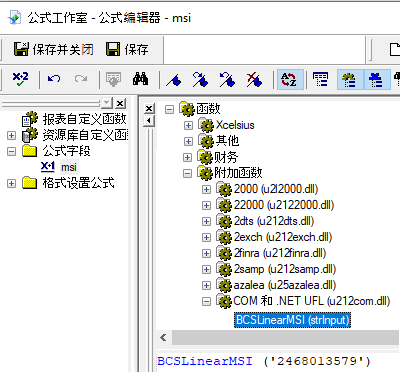Toggle the function tree view icon
Image resolution: width=400 pixels, height=372 pixels.
click(x=350, y=80)
